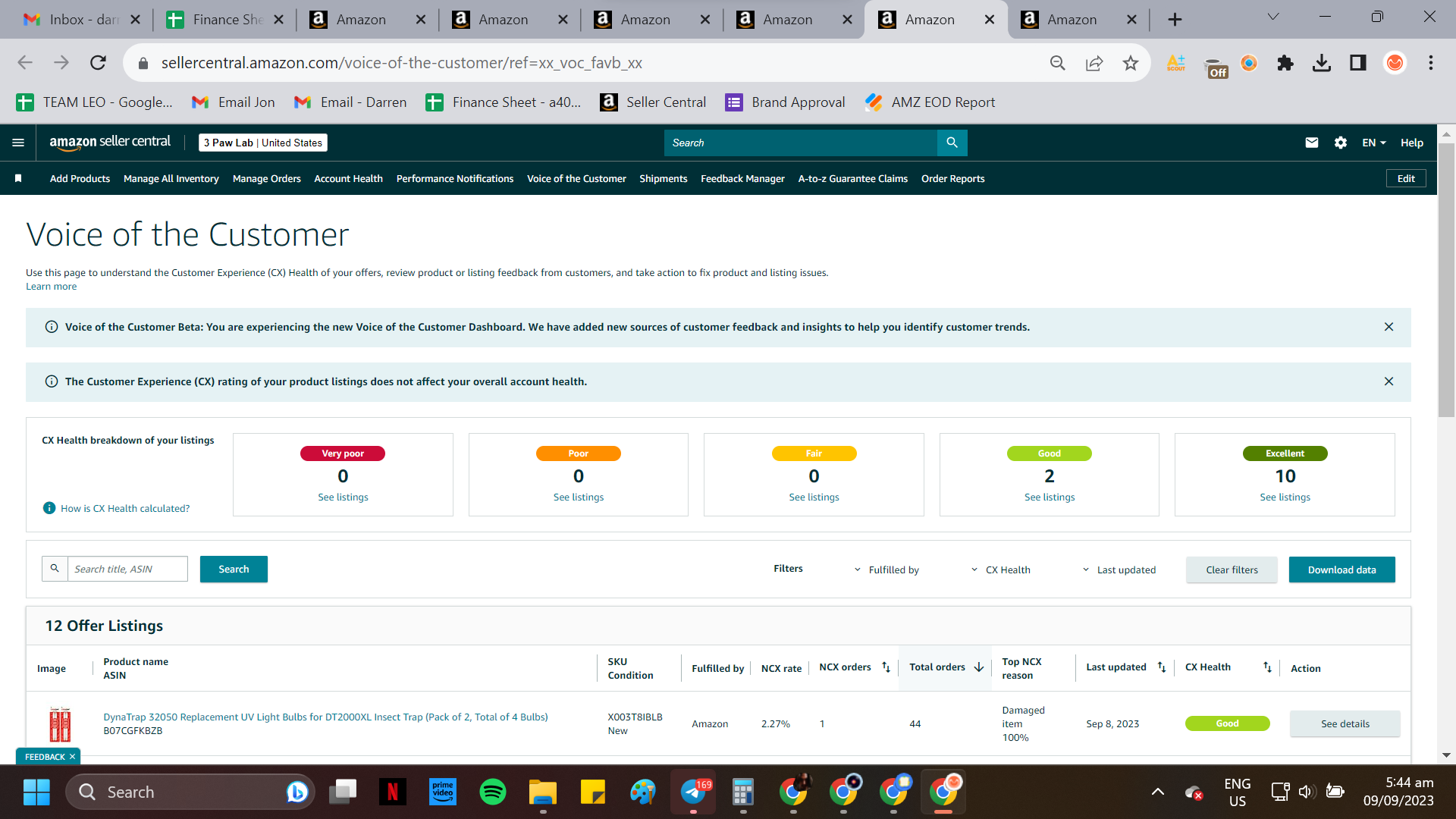Open the browser share icon
Image resolution: width=1456 pixels, height=819 pixels.
tap(1094, 63)
